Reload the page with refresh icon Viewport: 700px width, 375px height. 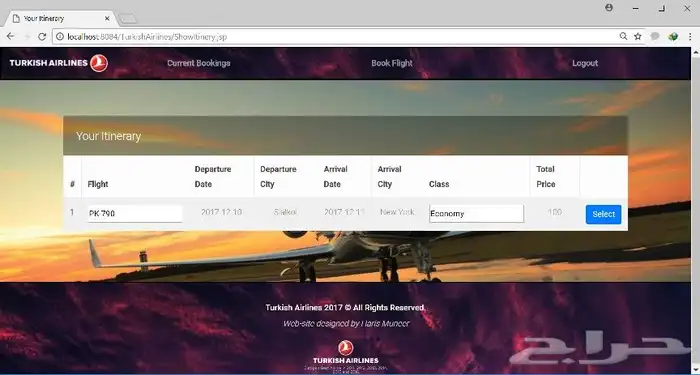coord(42,37)
